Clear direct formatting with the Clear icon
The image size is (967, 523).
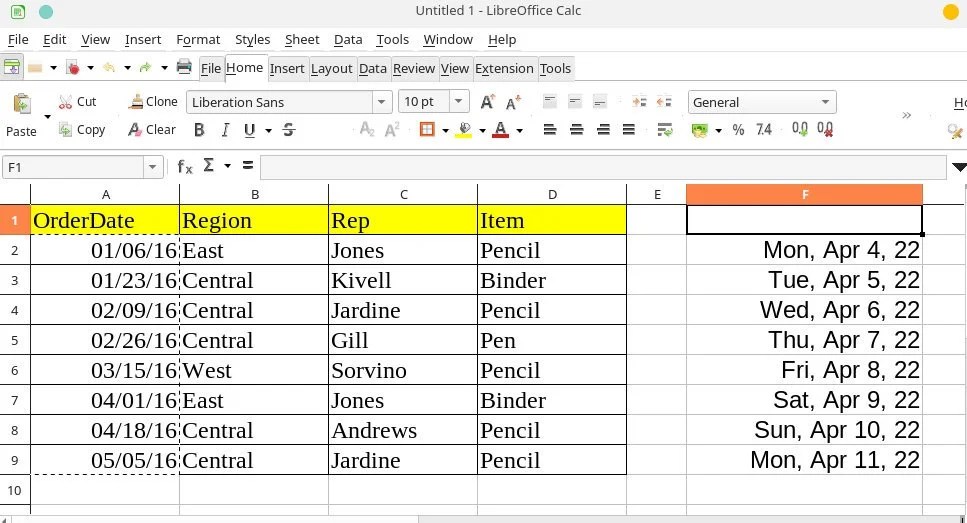pyautogui.click(x=134, y=130)
